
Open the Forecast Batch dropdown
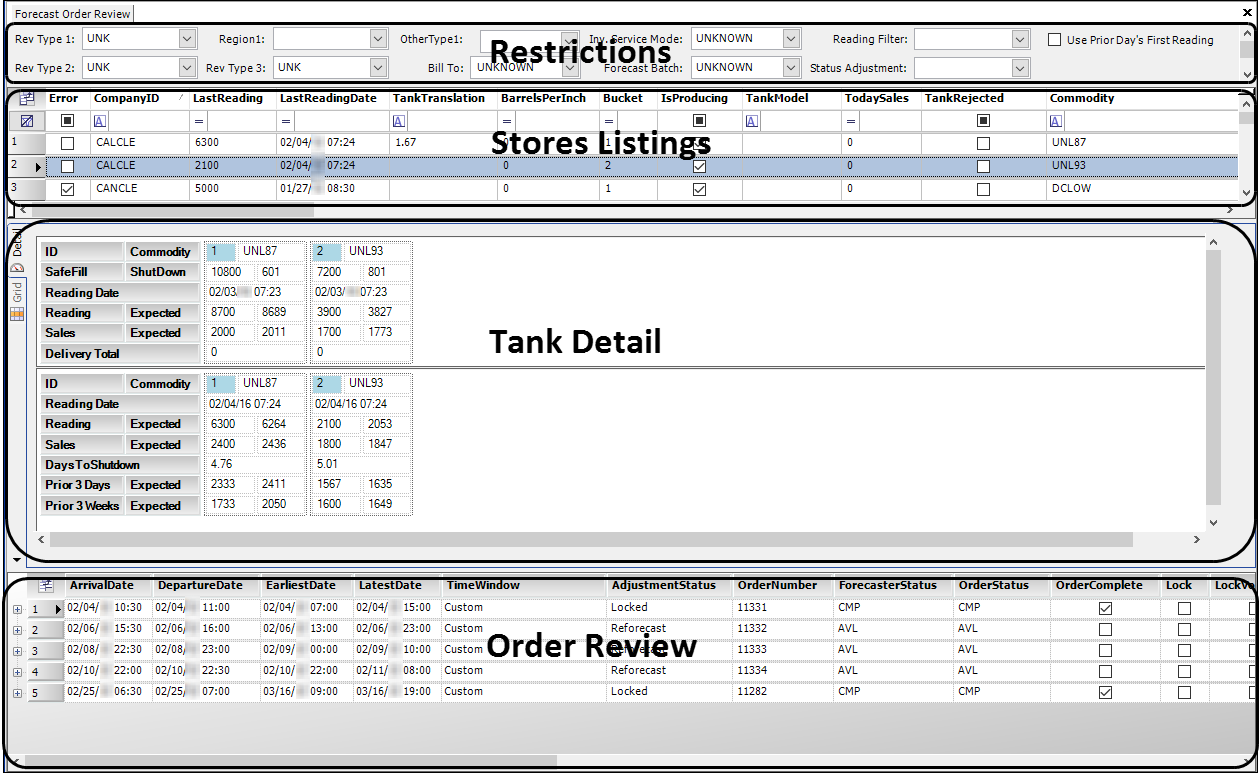pyautogui.click(x=789, y=67)
